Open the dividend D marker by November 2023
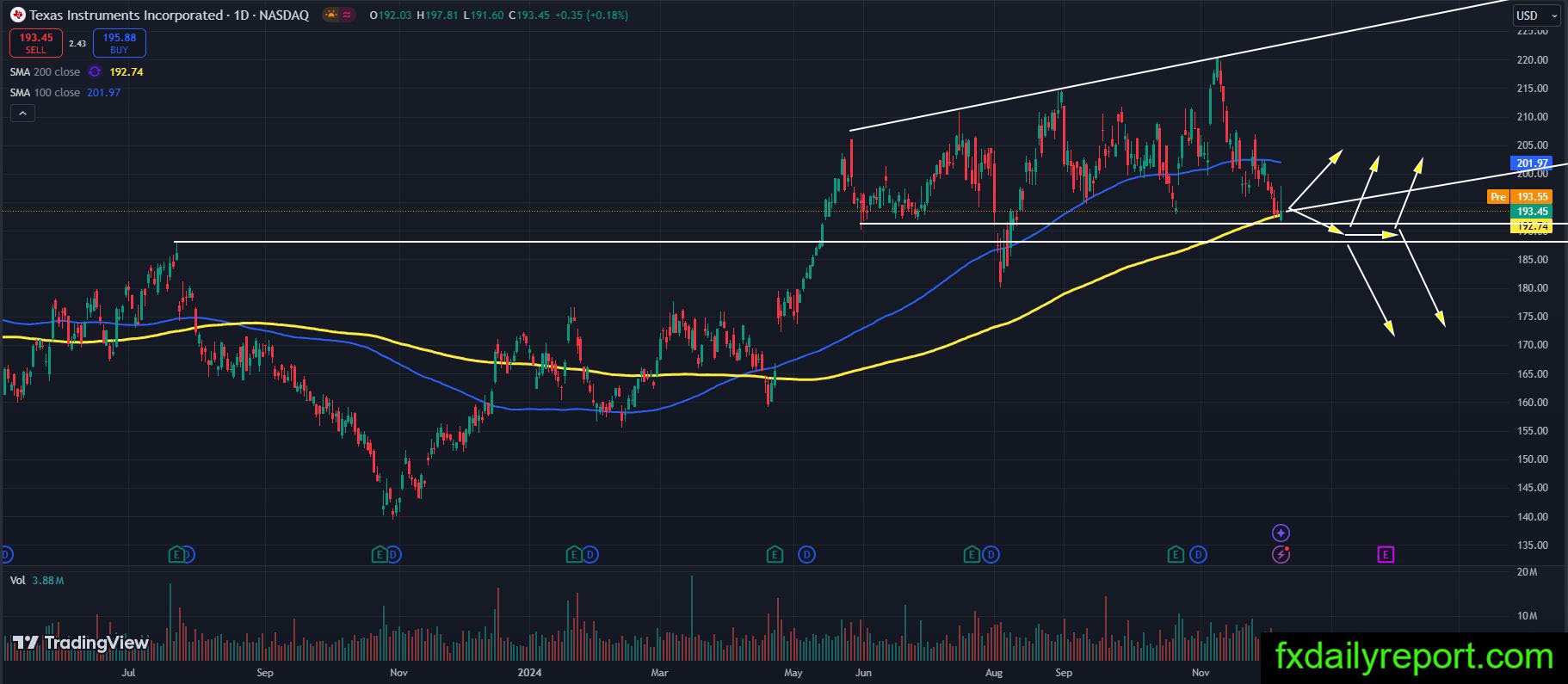 393,555
